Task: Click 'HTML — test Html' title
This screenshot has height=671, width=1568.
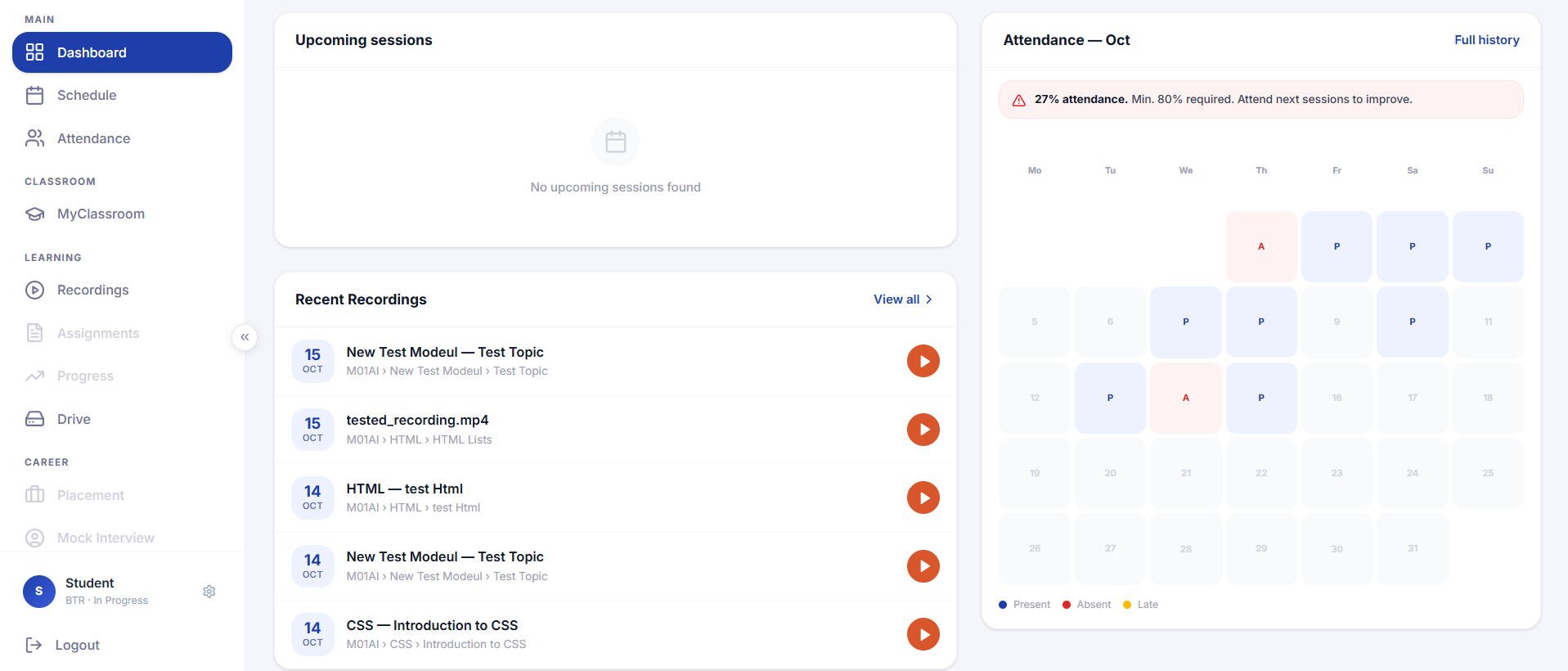Action: [404, 489]
